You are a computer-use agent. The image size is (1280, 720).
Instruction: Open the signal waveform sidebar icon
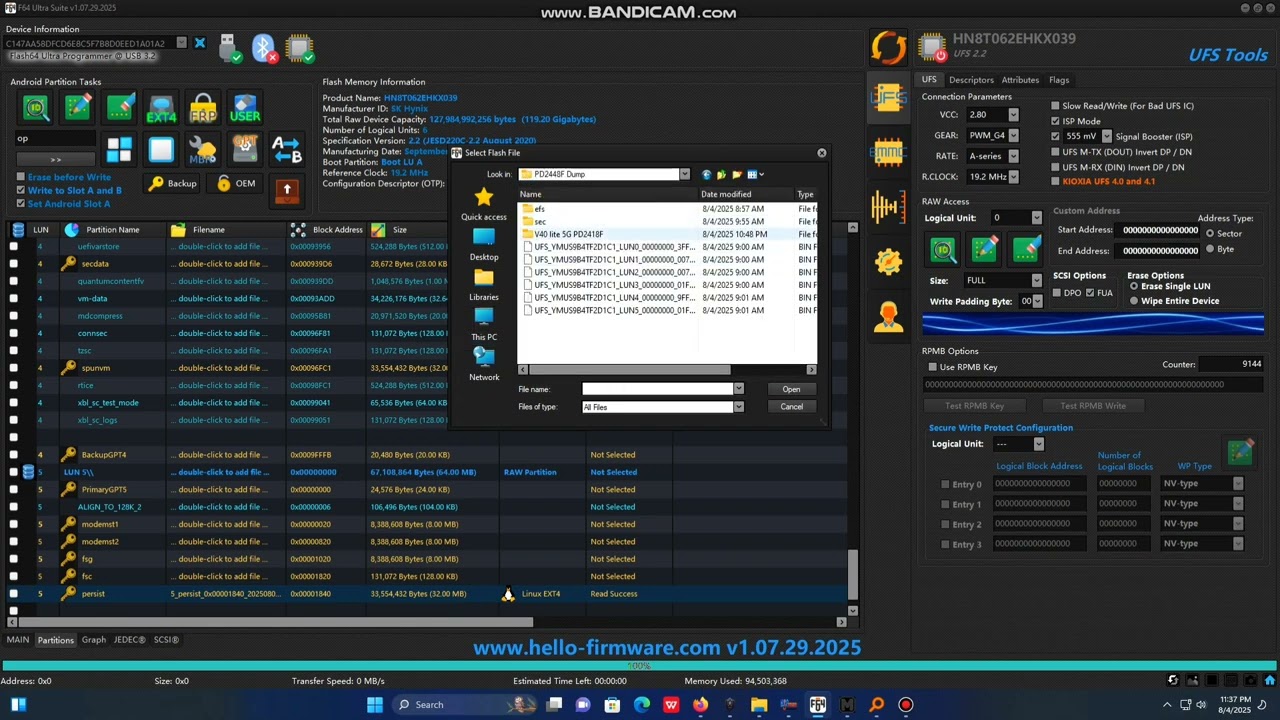tap(888, 206)
